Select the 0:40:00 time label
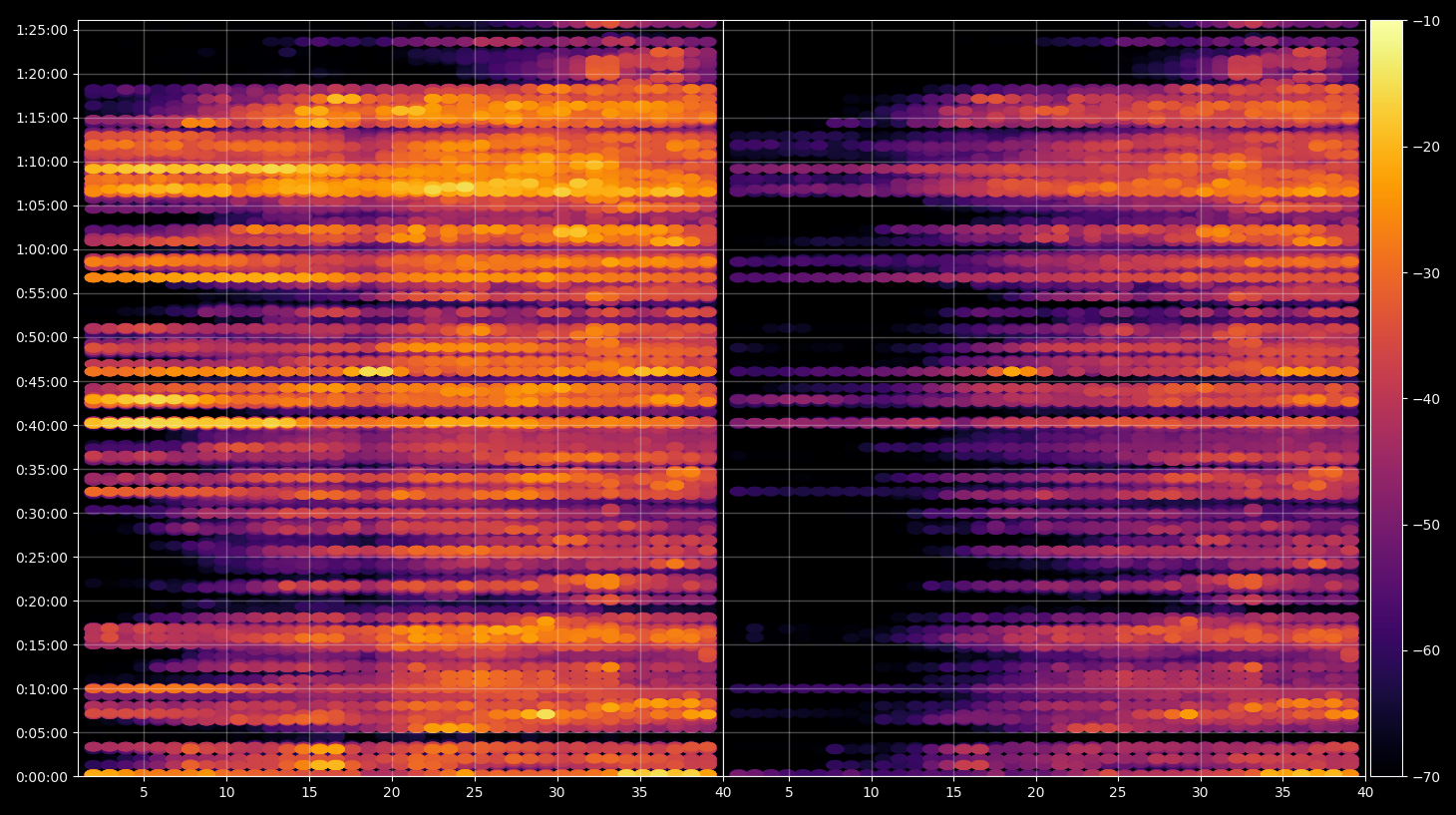Screen dimensions: 1456x815 pos(42,426)
